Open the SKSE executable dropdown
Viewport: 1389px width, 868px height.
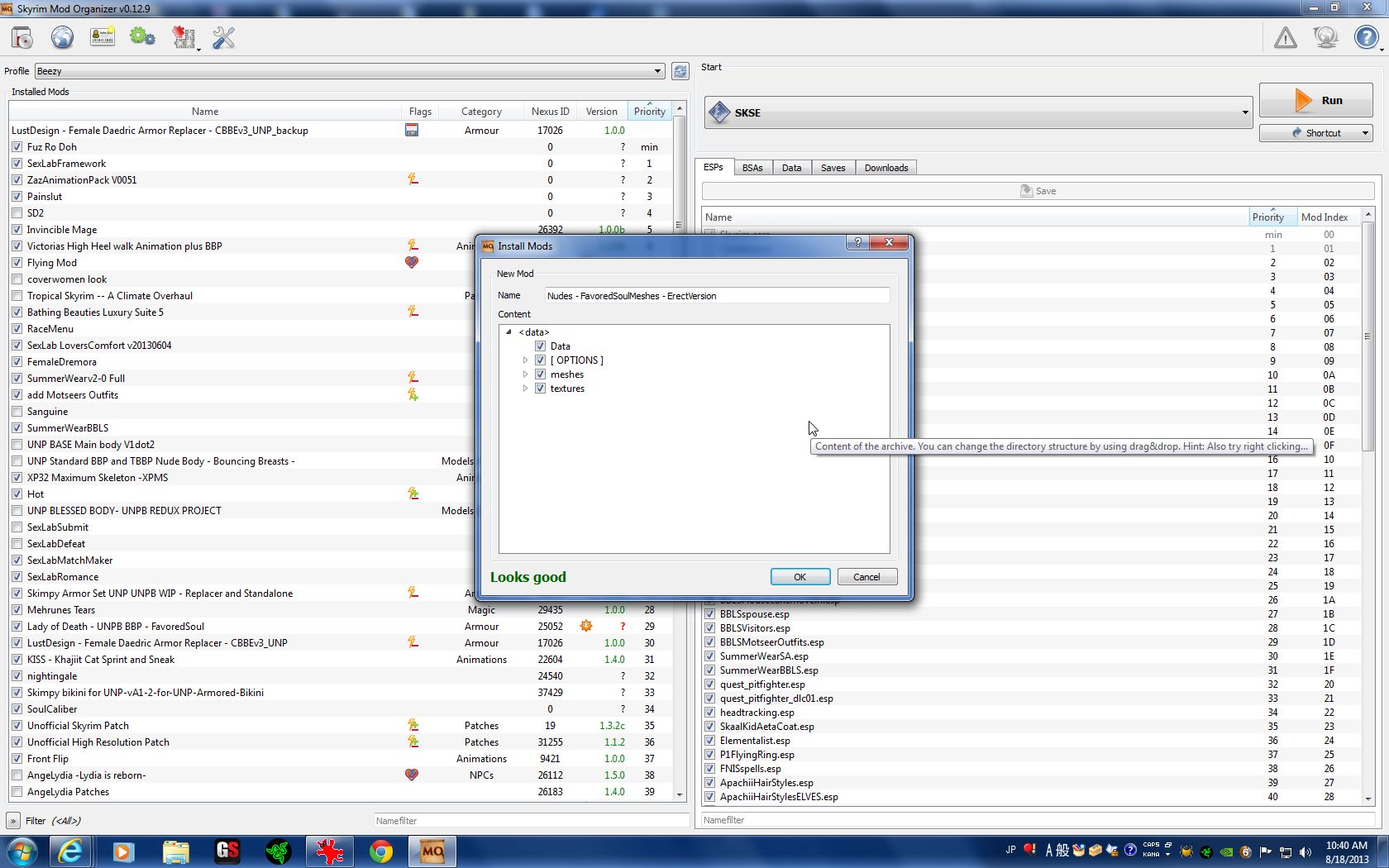coord(1244,112)
